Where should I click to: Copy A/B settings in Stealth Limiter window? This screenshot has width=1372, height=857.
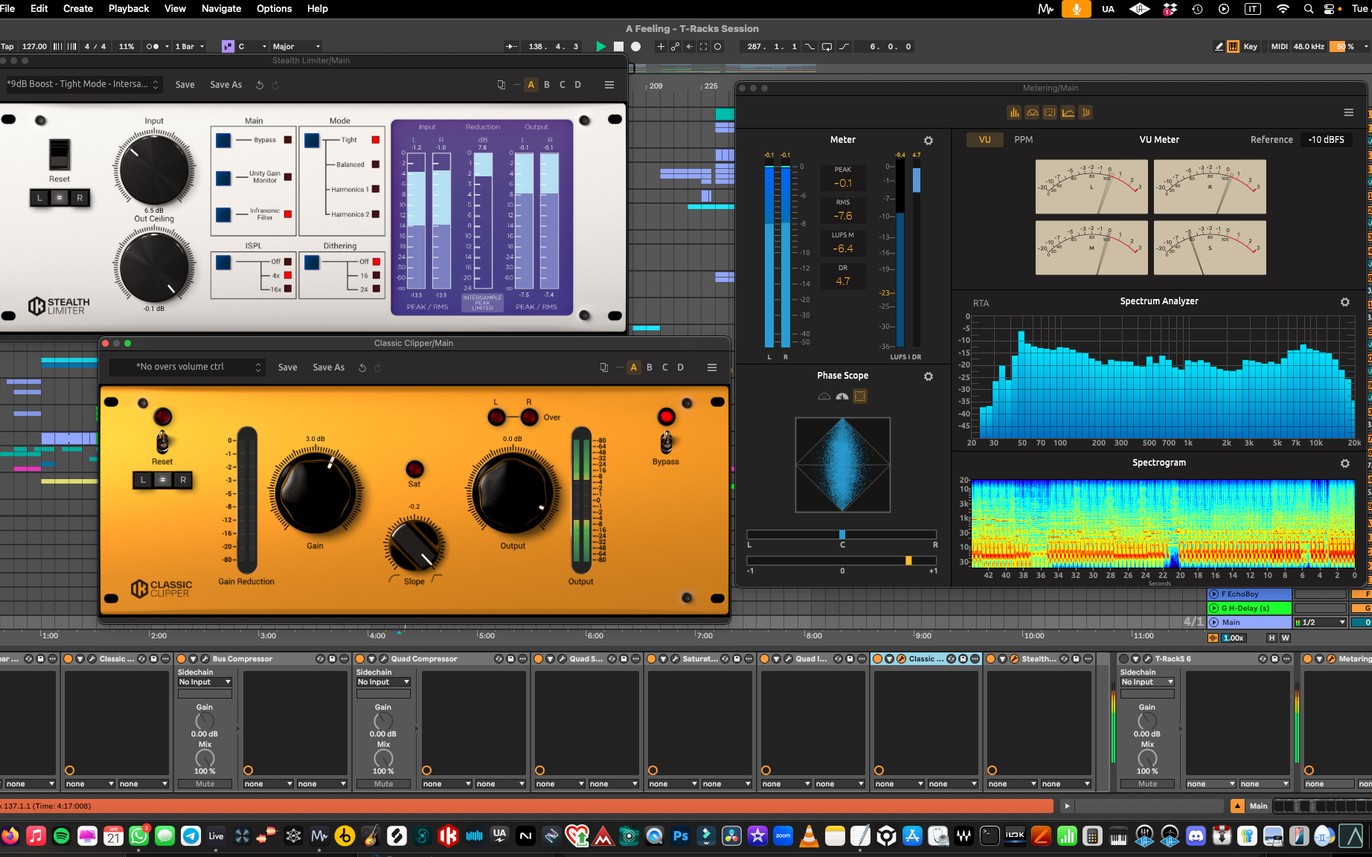[x=501, y=85]
